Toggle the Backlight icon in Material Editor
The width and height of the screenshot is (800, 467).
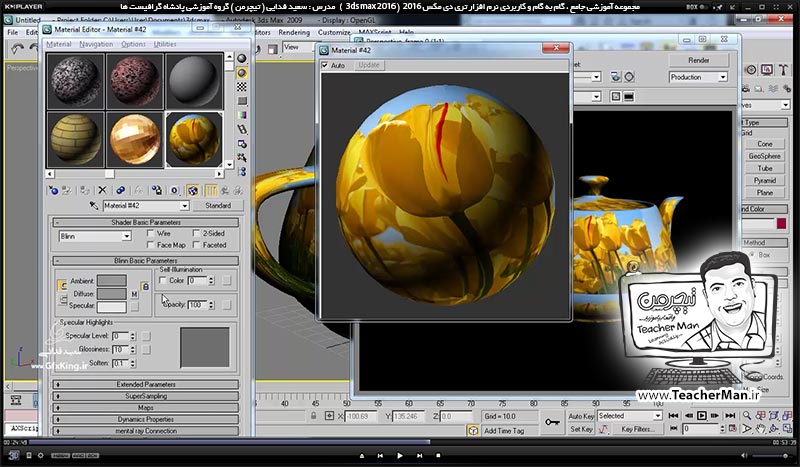point(242,72)
